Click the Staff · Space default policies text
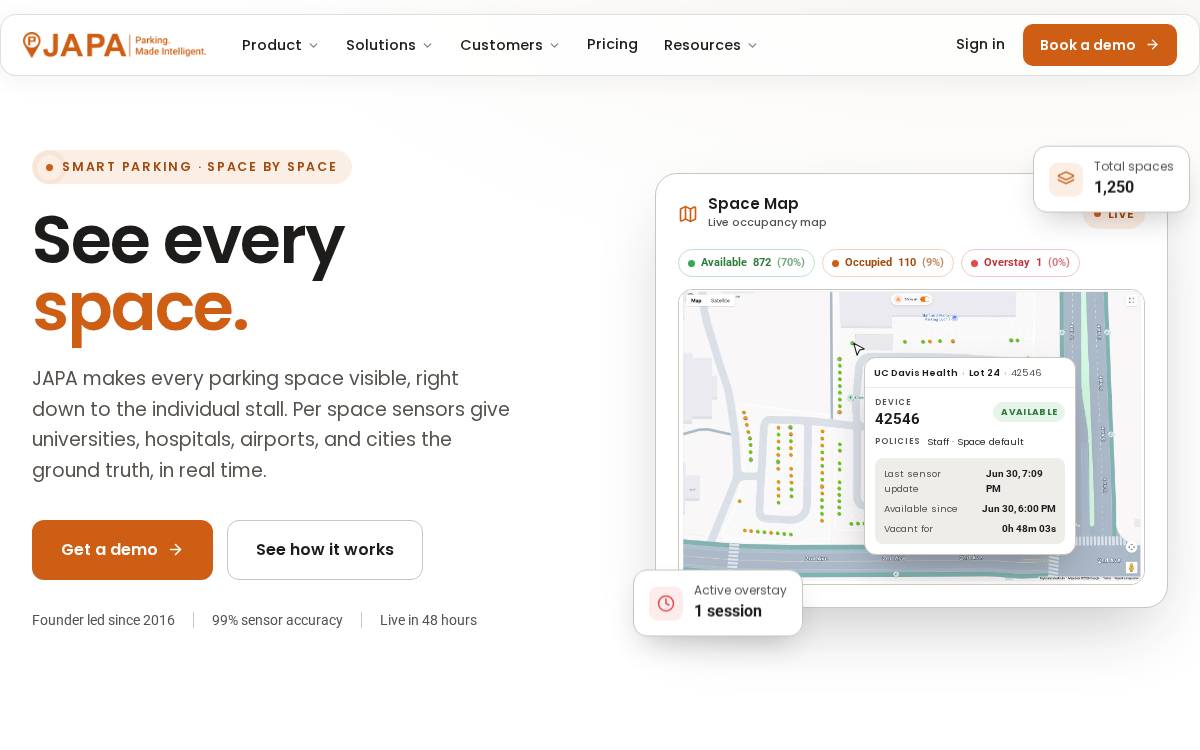 [x=975, y=442]
